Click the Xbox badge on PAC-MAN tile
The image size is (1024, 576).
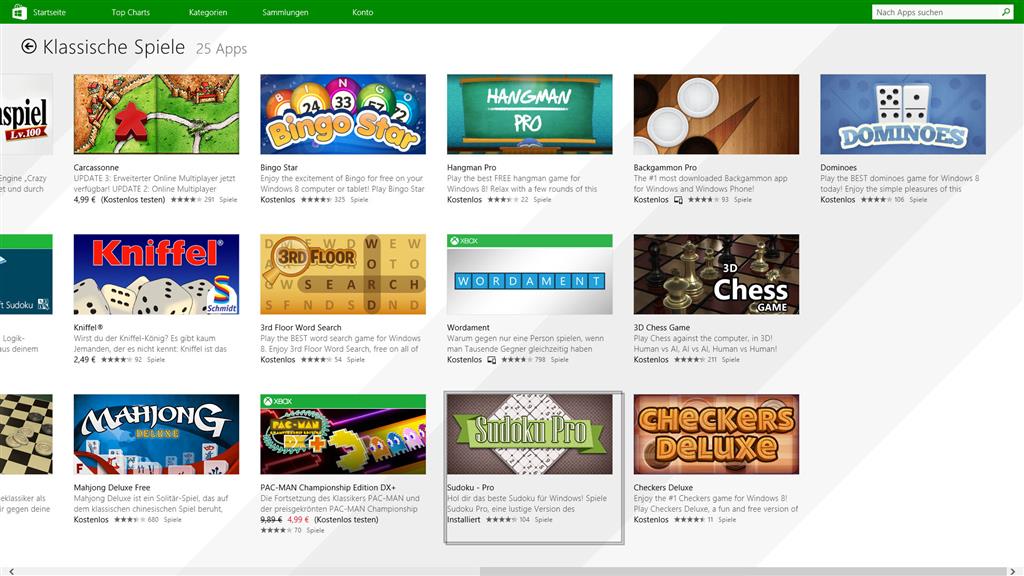click(x=278, y=401)
